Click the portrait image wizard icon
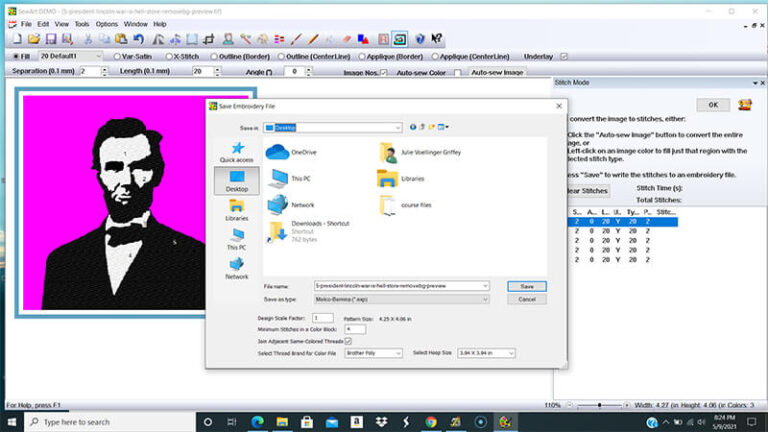This screenshot has height=432, width=768. [x=228, y=39]
